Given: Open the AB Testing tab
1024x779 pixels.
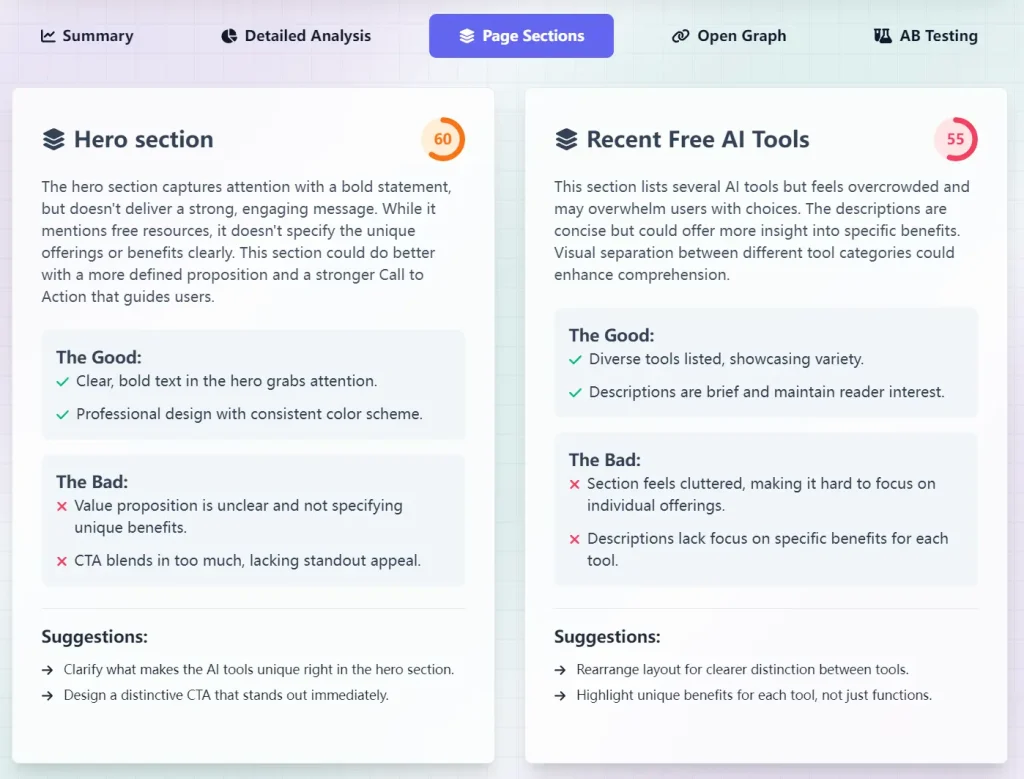Looking at the screenshot, I should [x=924, y=35].
